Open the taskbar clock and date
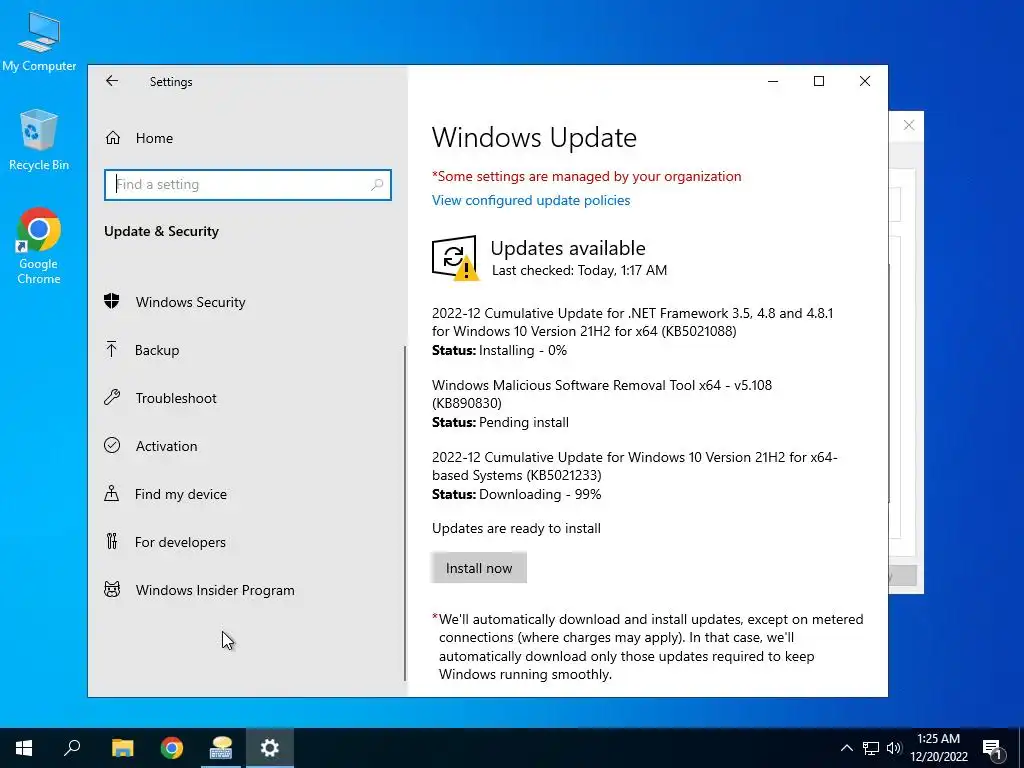Screen dimensions: 1024x768 click(938, 748)
